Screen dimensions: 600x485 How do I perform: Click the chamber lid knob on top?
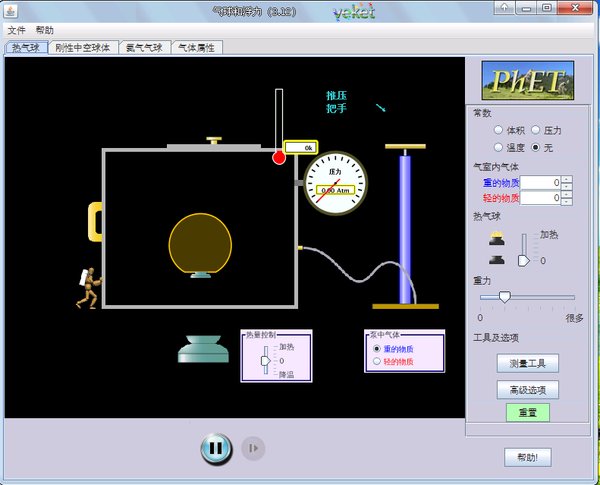pos(213,141)
